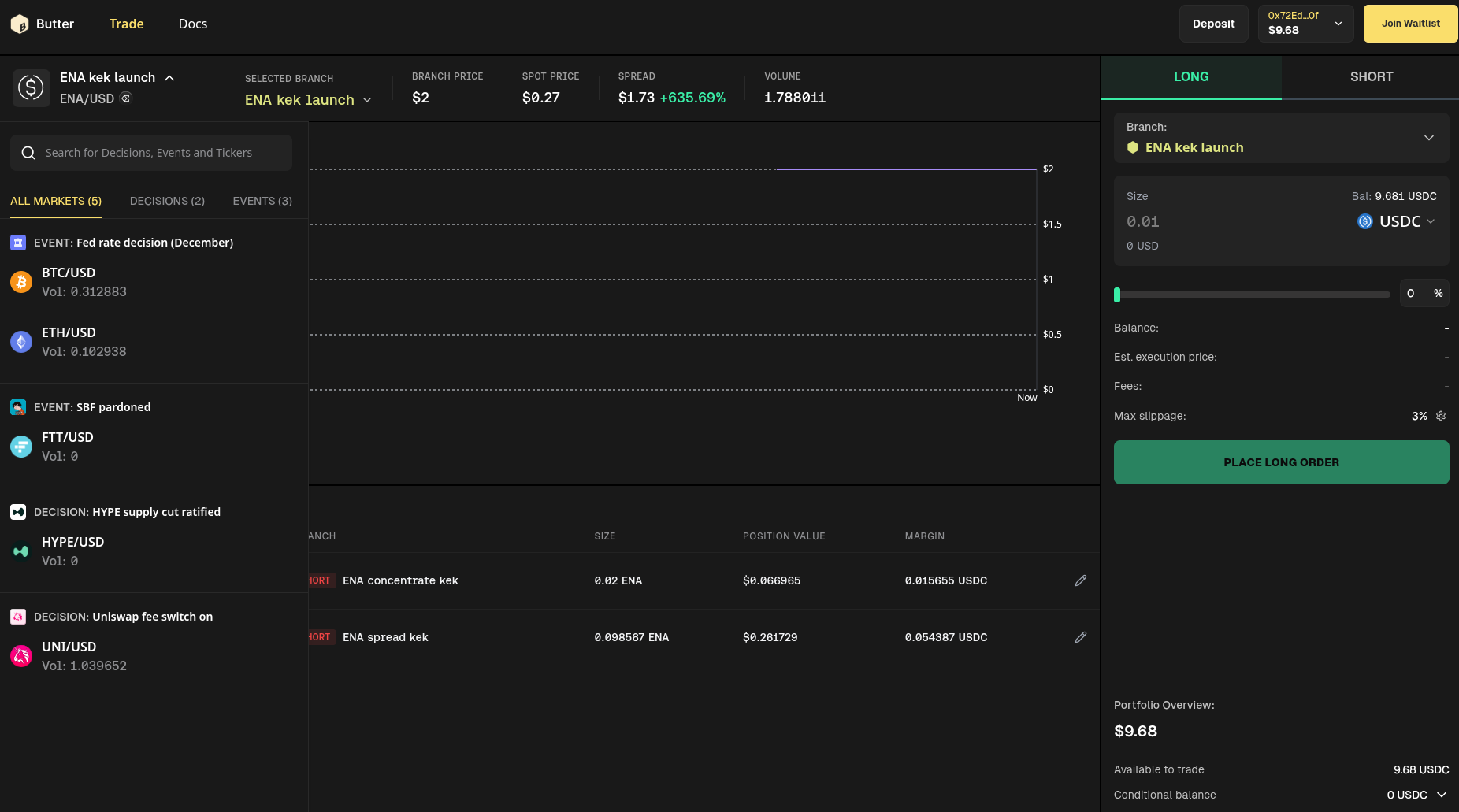Collapse the ENA kek launch market selector
Viewport: 1459px width, 812px height.
169,78
